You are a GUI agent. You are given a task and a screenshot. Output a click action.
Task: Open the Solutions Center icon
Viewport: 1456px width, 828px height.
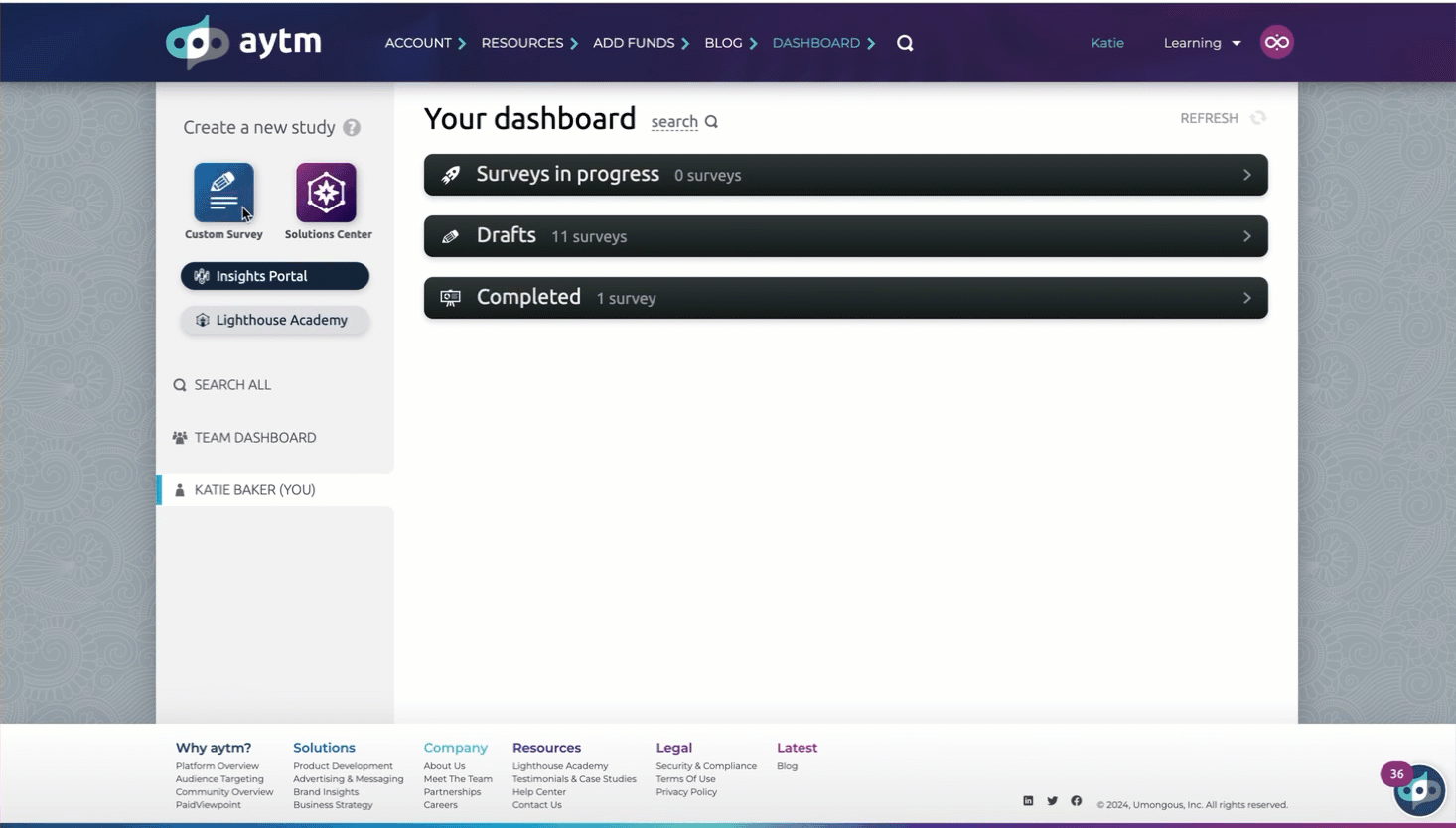[326, 193]
